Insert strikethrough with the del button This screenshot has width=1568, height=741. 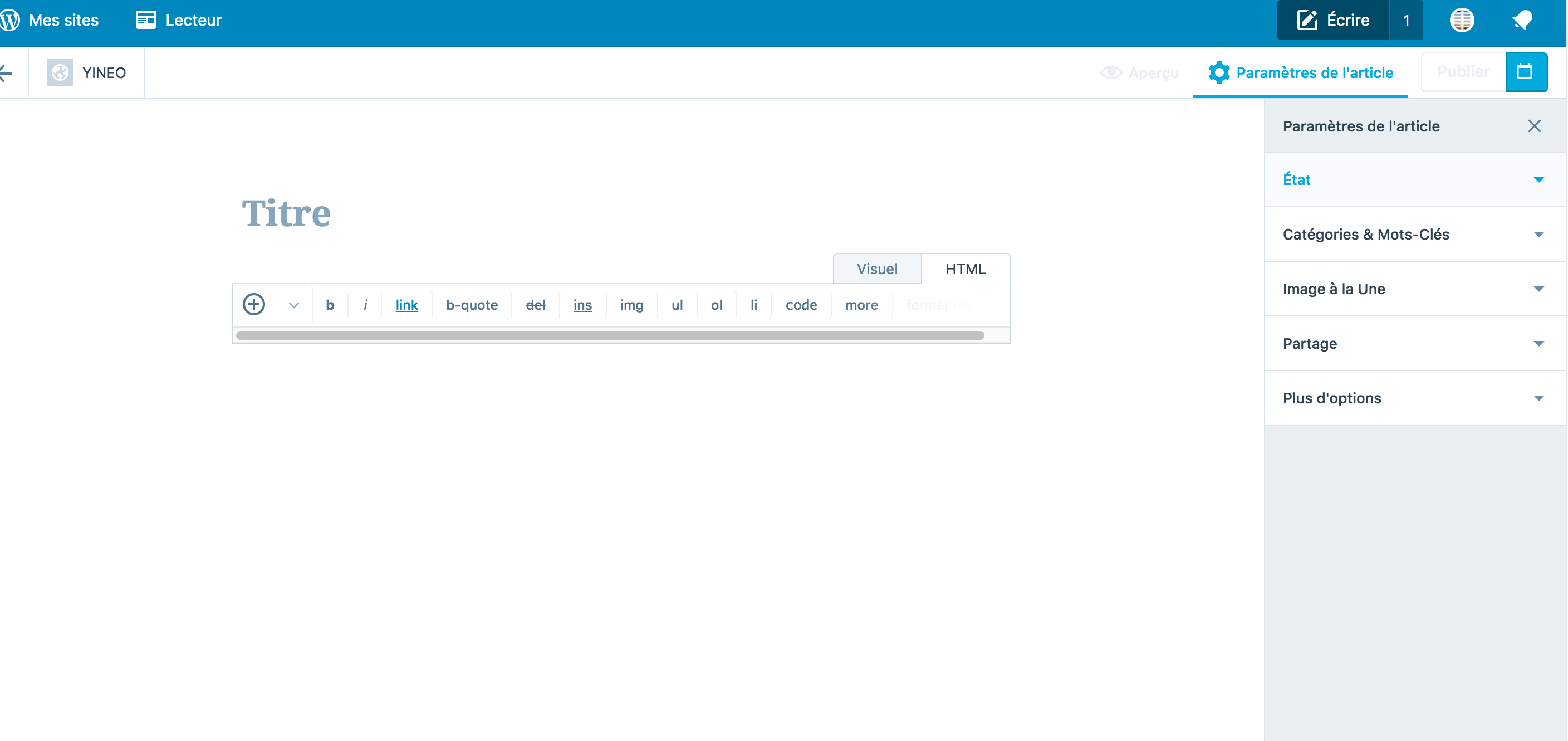pyautogui.click(x=536, y=304)
